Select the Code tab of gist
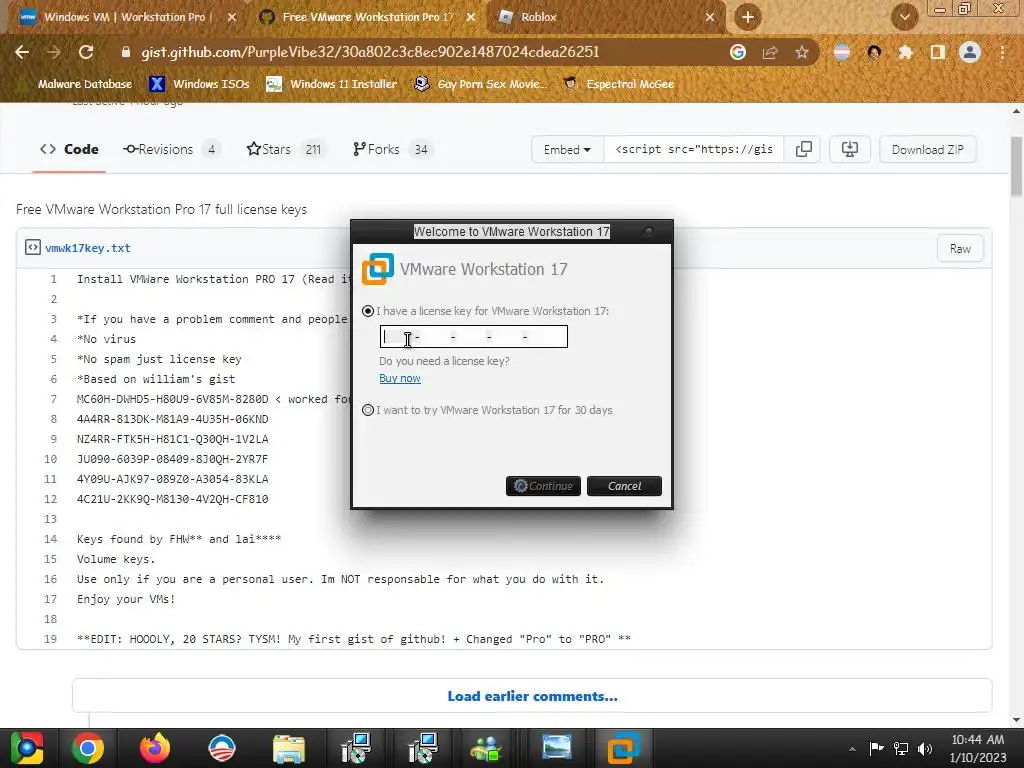 (x=69, y=150)
